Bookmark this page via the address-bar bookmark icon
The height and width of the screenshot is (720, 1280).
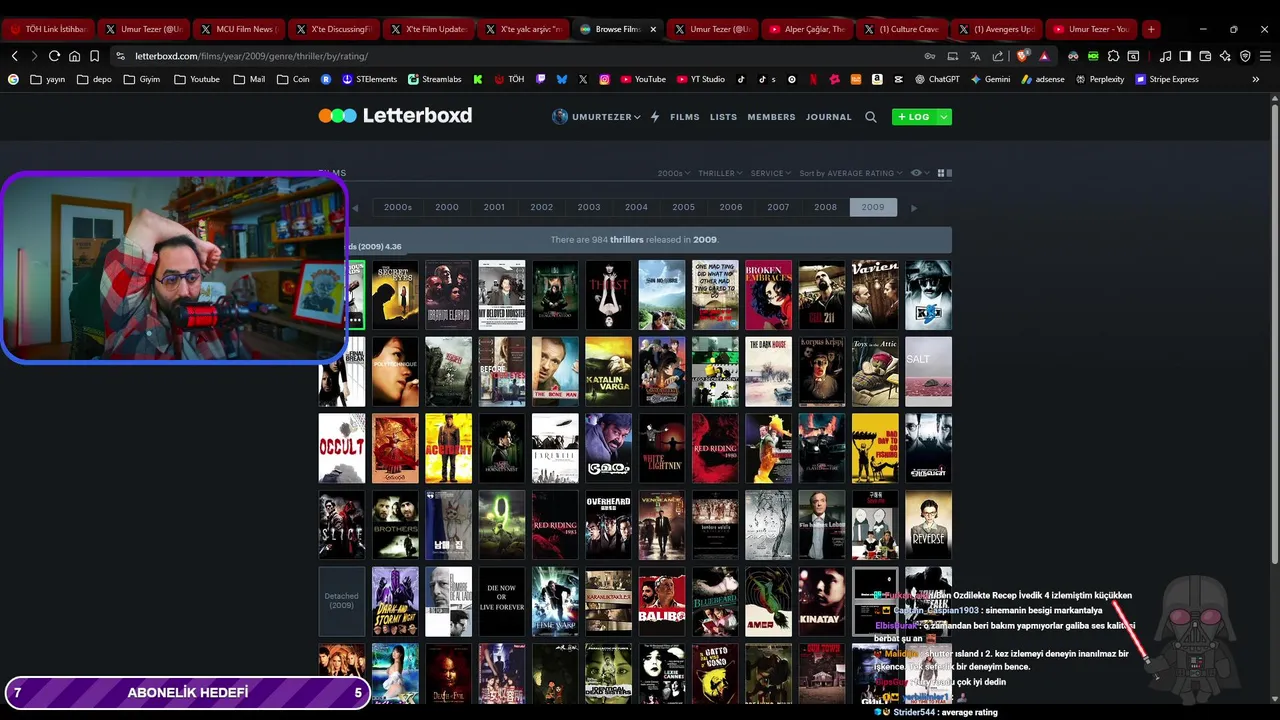(94, 56)
